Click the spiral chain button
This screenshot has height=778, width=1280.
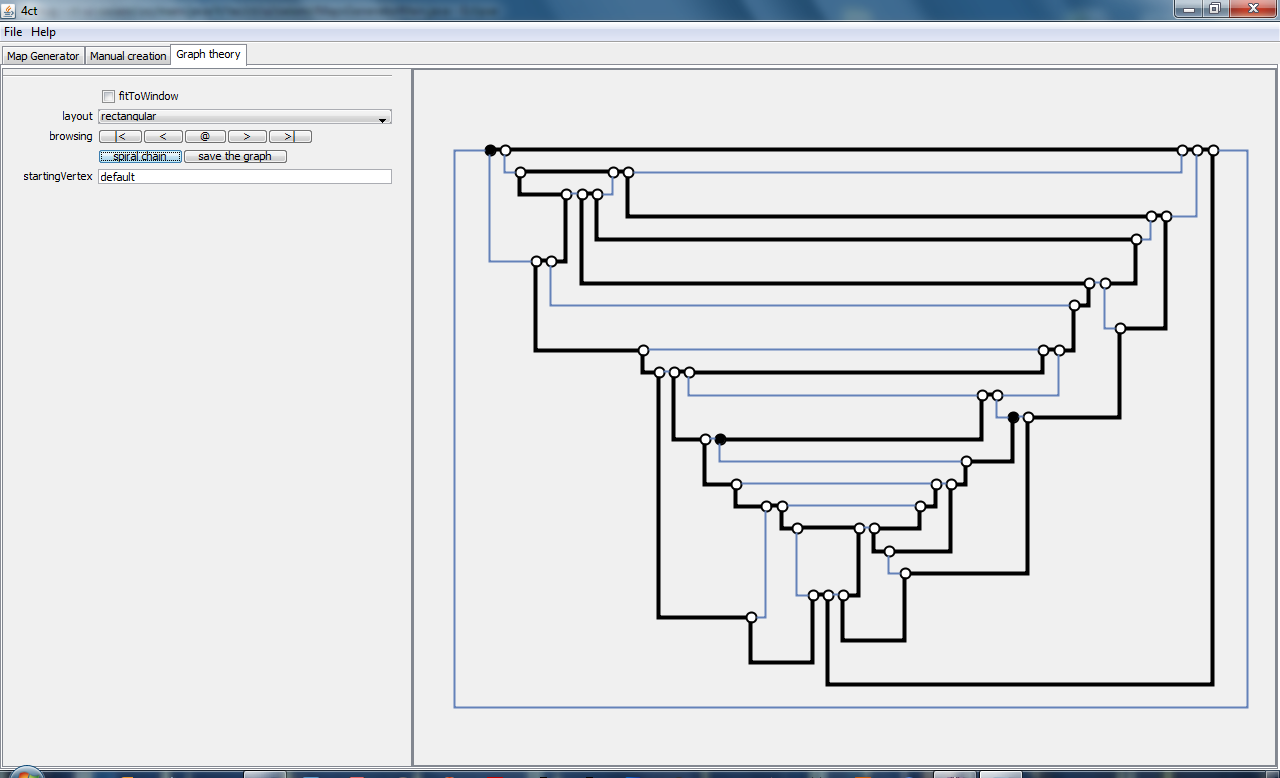(140, 156)
